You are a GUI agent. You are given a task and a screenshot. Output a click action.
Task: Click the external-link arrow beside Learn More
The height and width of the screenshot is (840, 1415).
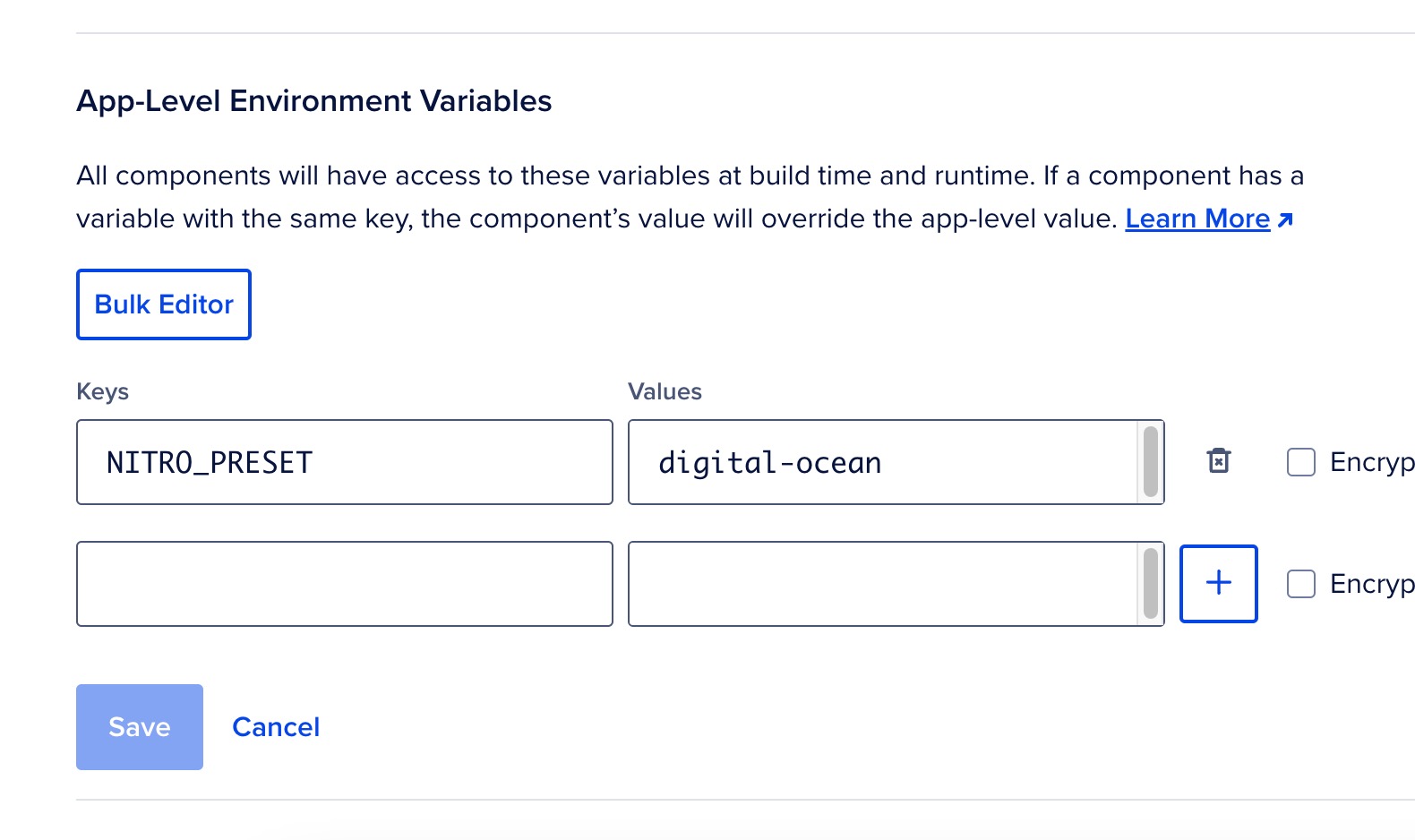pyautogui.click(x=1286, y=219)
